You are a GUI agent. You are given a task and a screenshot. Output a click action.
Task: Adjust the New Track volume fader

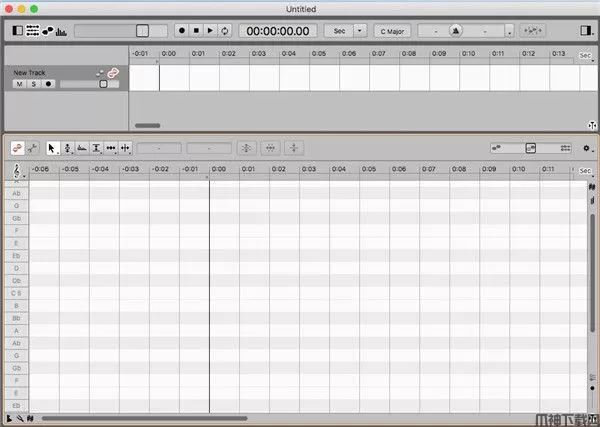coord(103,84)
